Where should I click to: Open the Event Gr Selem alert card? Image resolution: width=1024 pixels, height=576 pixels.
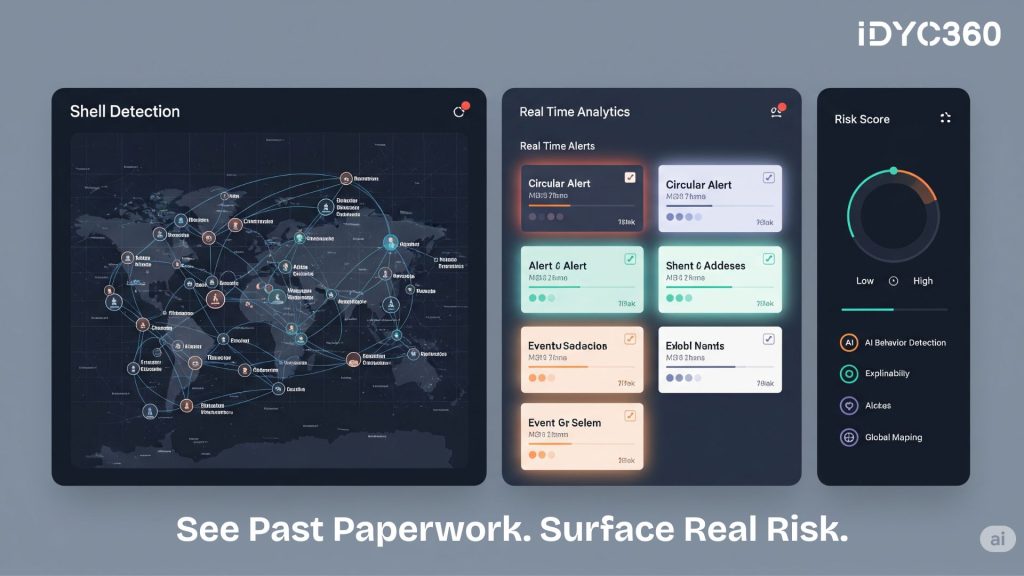582,437
